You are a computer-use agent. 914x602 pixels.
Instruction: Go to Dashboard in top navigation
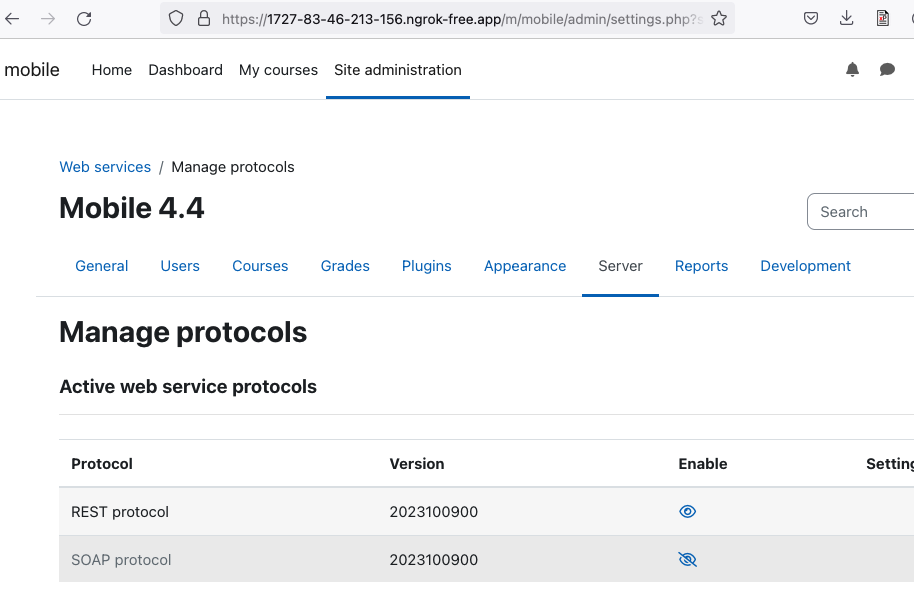[185, 70]
